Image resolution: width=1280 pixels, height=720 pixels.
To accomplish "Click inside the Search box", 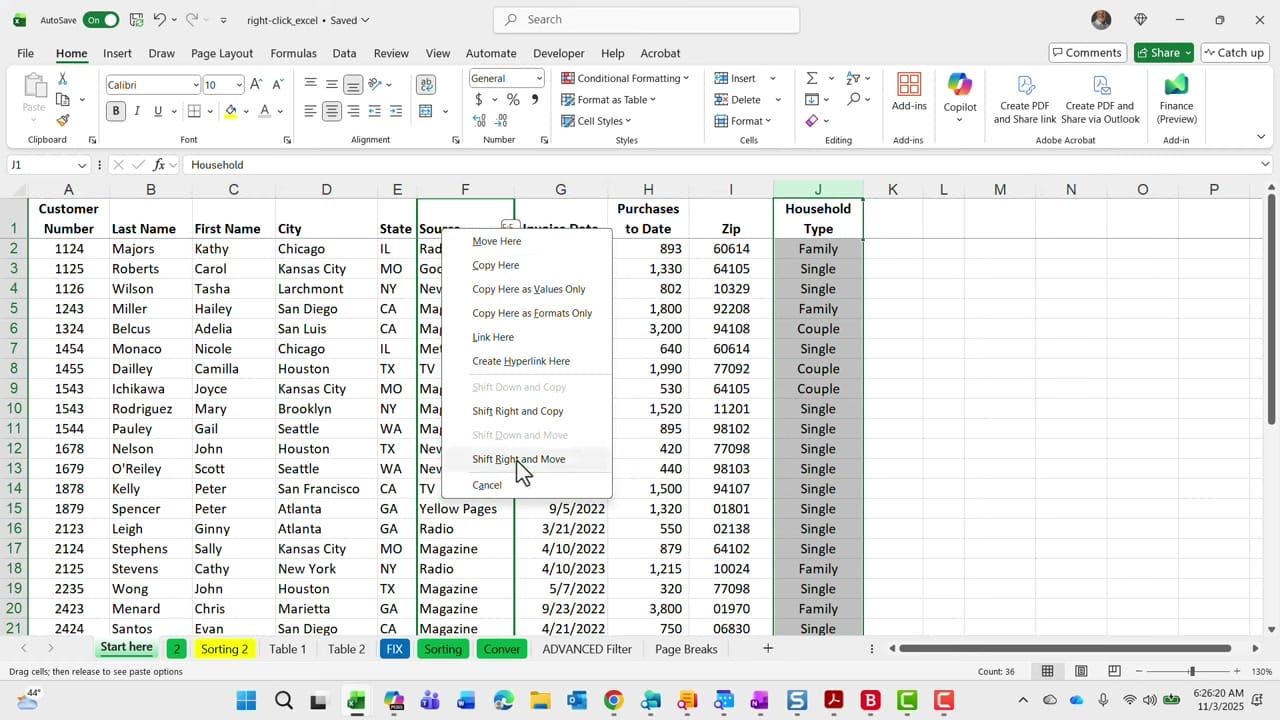I will click(645, 19).
